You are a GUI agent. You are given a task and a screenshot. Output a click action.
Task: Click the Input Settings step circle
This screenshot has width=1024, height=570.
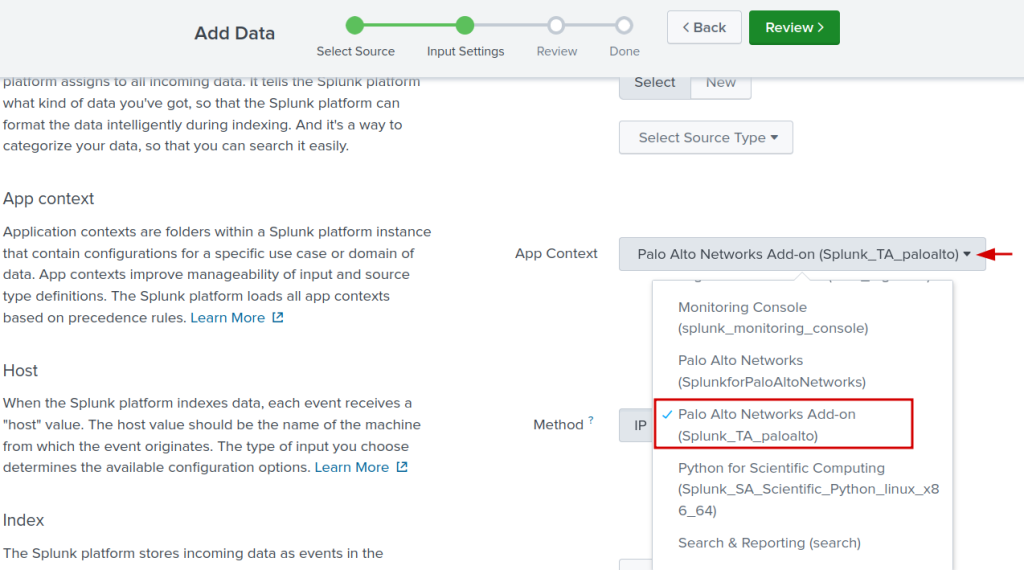(x=465, y=25)
